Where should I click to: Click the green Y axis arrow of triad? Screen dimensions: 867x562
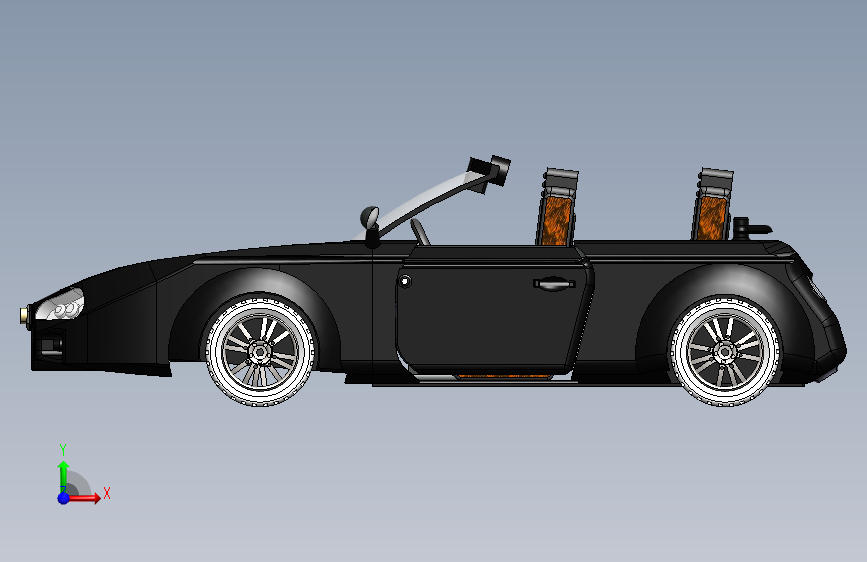coord(64,476)
